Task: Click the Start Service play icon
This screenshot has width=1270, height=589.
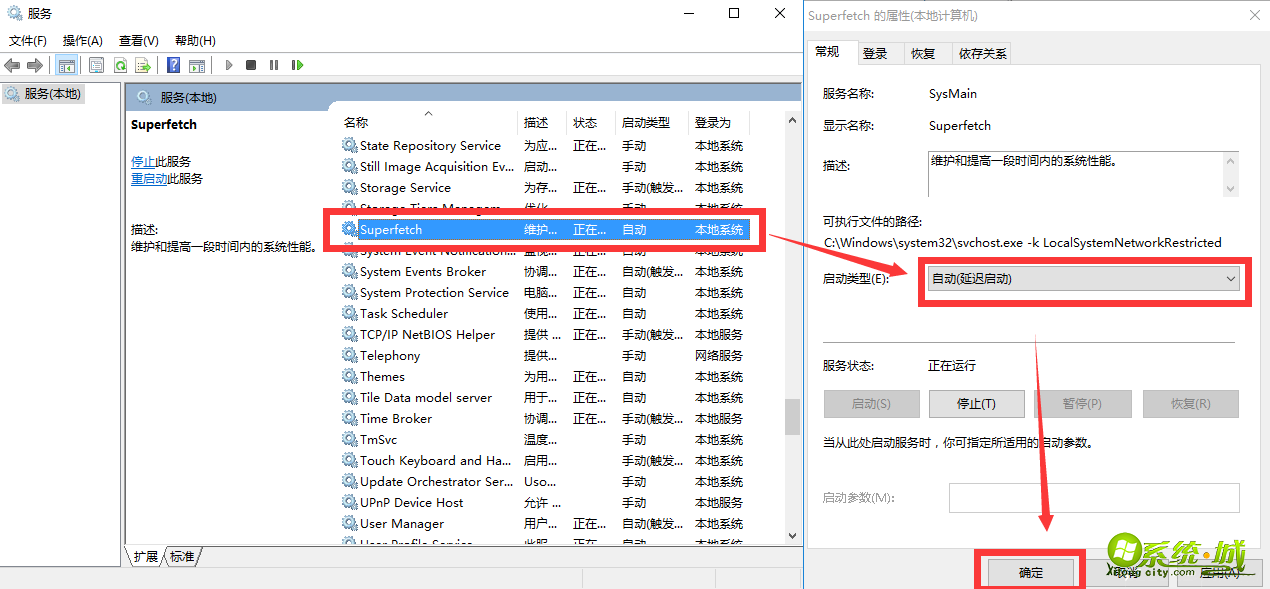Action: coord(228,64)
